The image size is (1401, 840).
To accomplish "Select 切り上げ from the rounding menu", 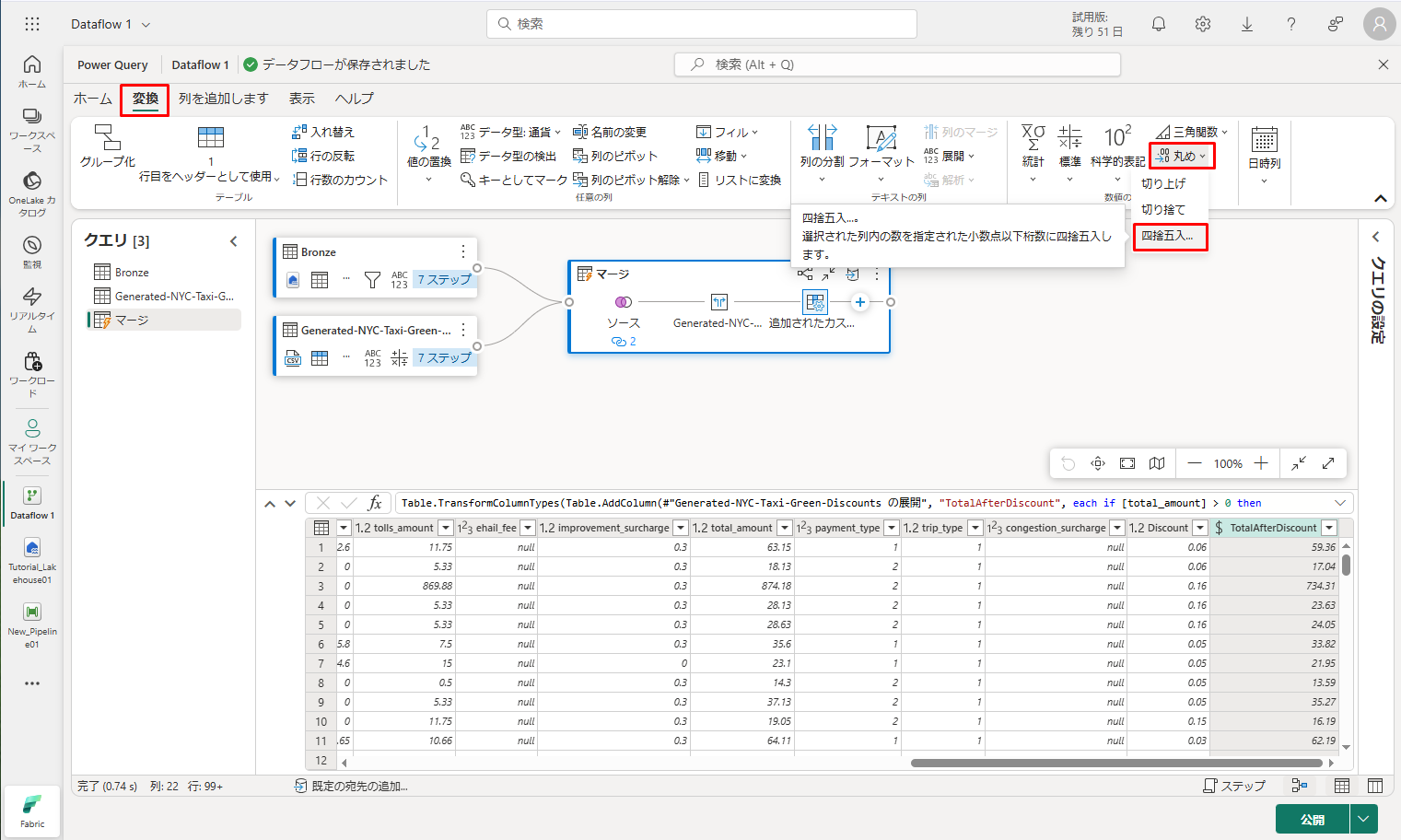I will pos(1163,183).
